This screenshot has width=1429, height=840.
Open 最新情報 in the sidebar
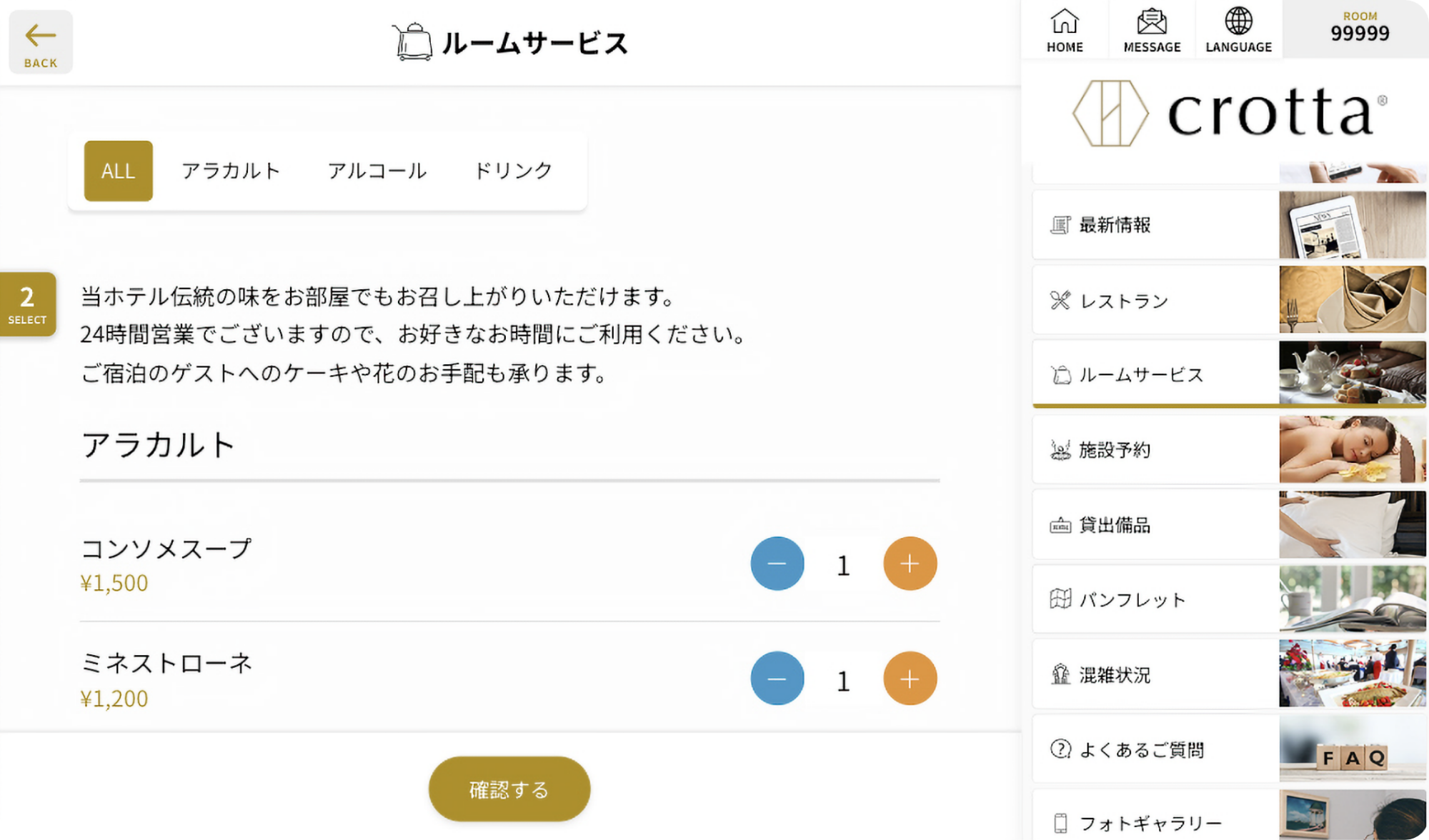click(x=1156, y=225)
